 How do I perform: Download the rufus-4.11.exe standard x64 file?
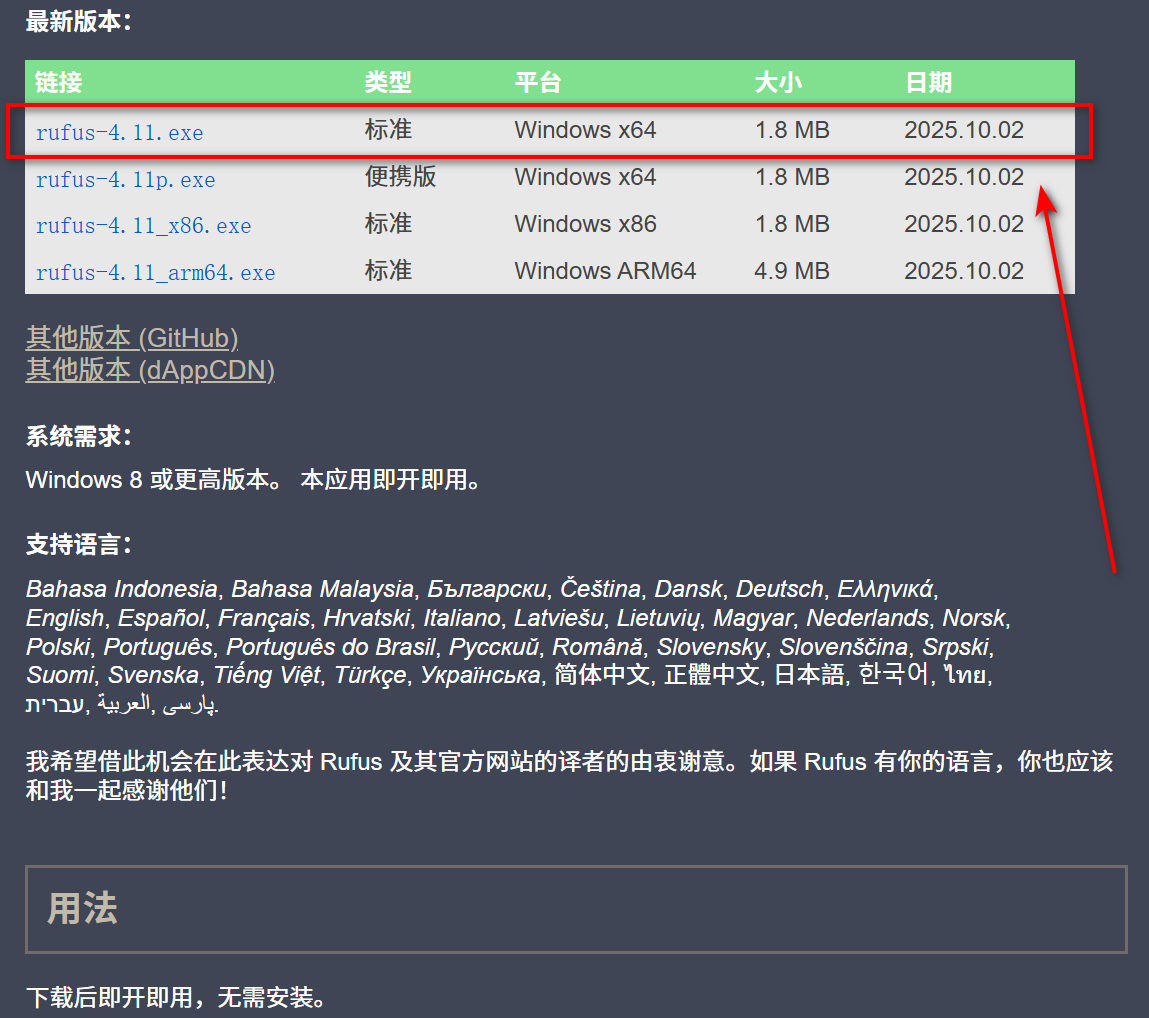[x=119, y=132]
